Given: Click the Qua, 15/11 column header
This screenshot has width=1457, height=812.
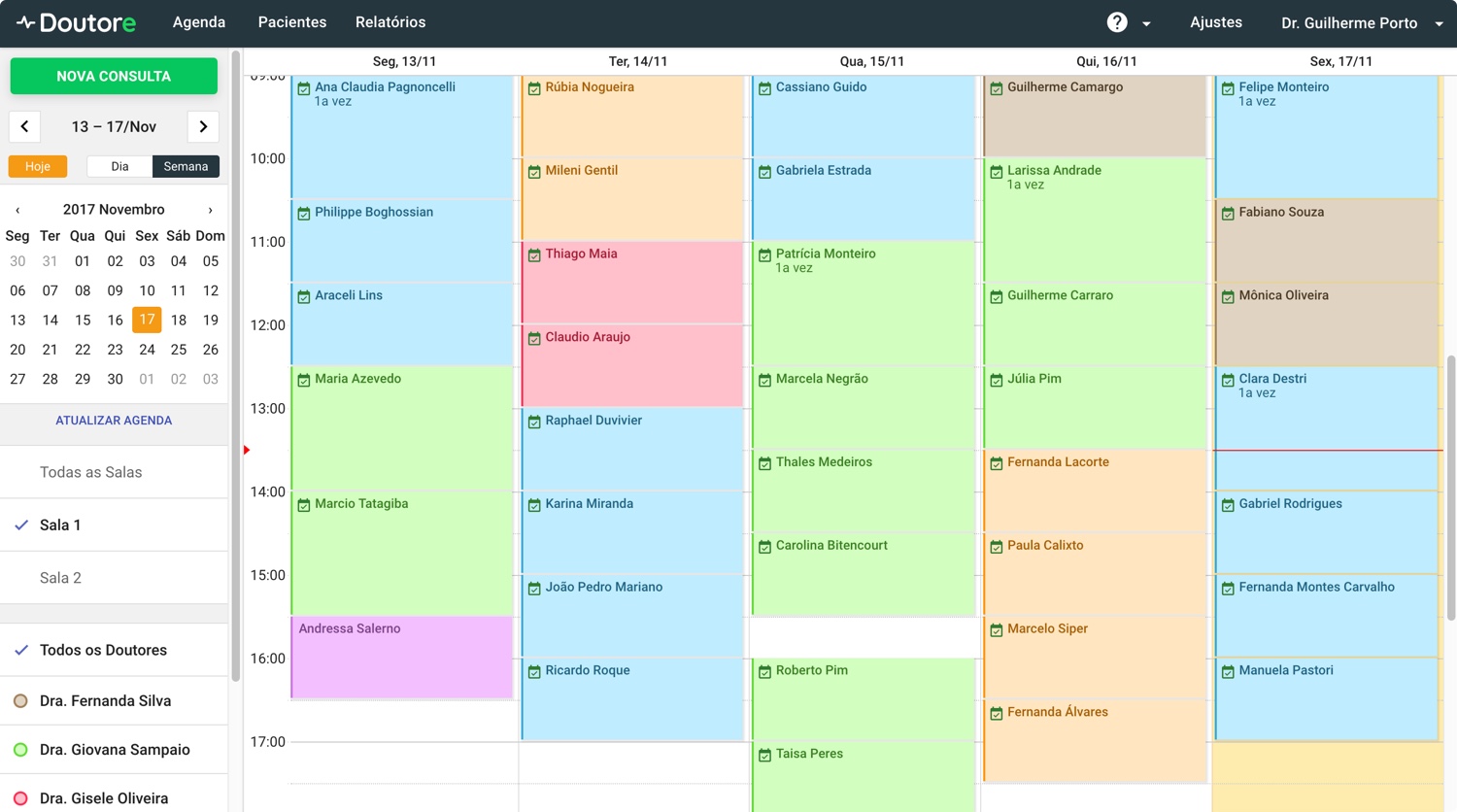Looking at the screenshot, I should (872, 61).
